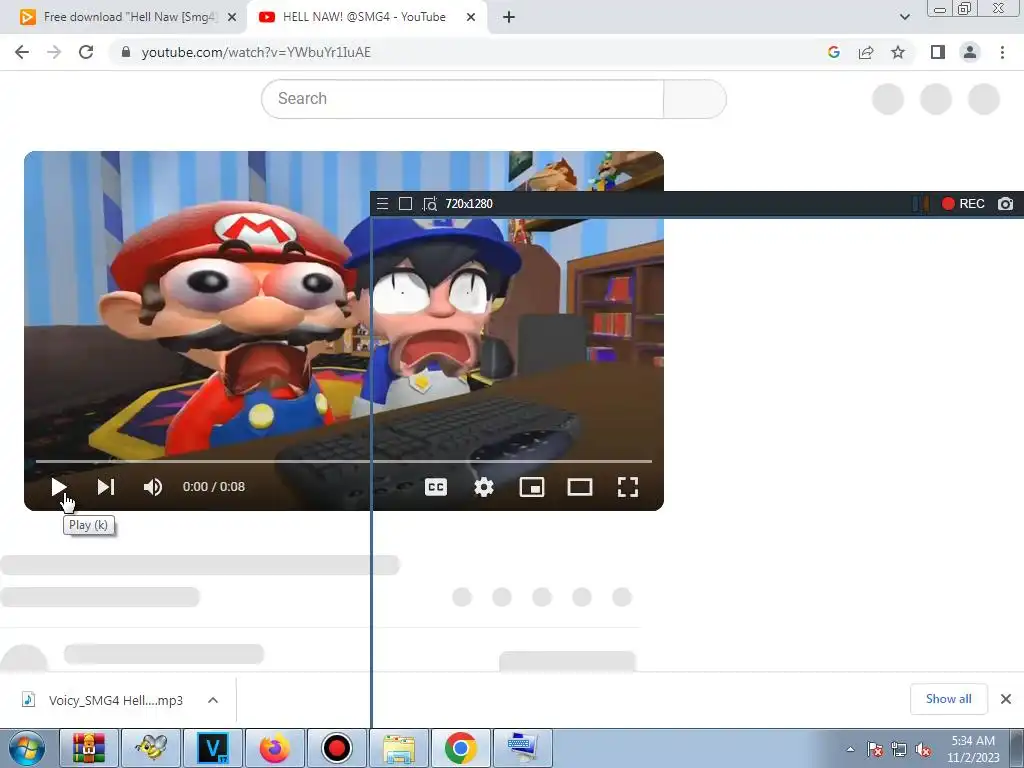Open a new browser tab

(x=509, y=18)
